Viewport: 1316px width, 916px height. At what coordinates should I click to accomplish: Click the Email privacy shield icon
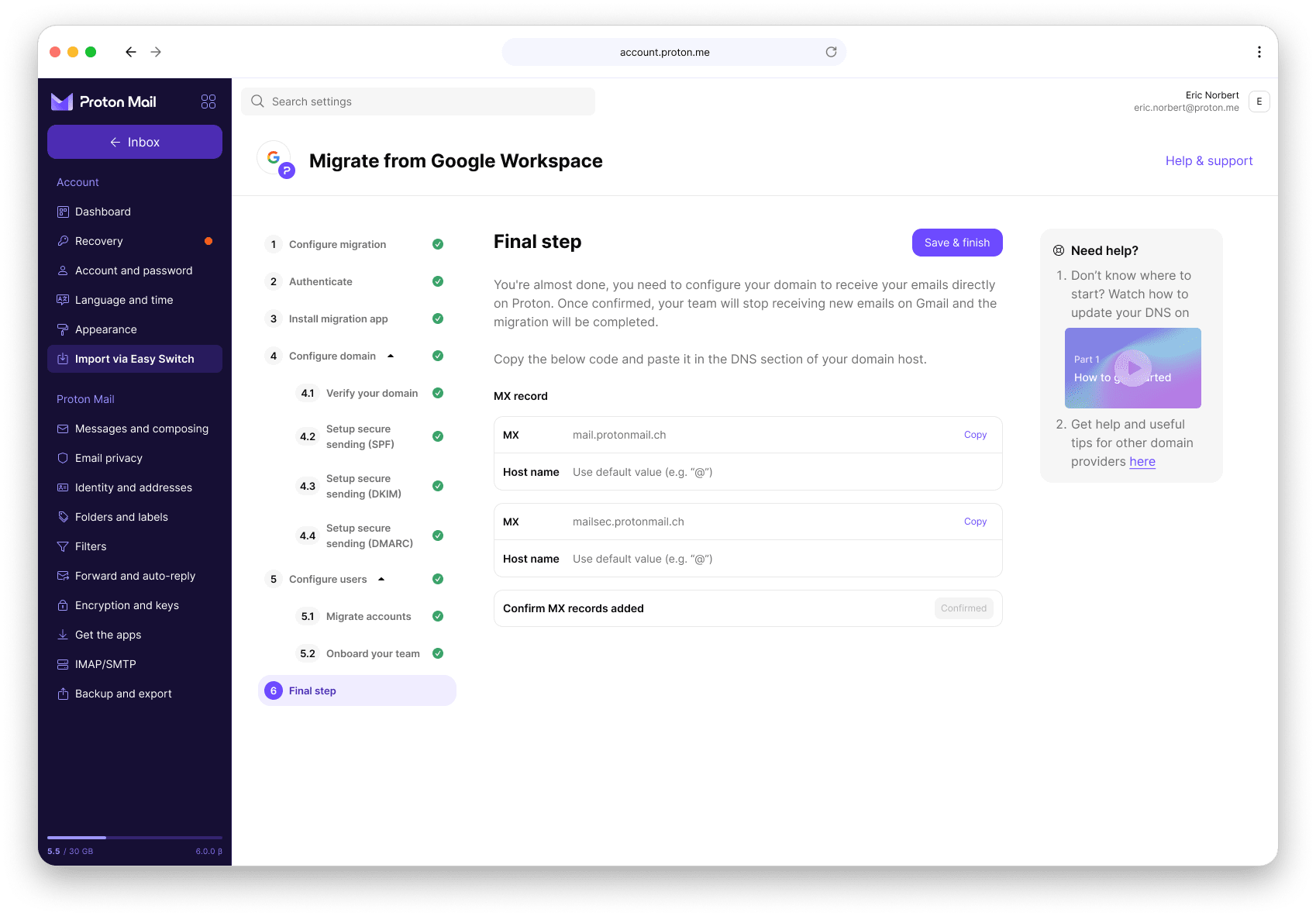(63, 458)
